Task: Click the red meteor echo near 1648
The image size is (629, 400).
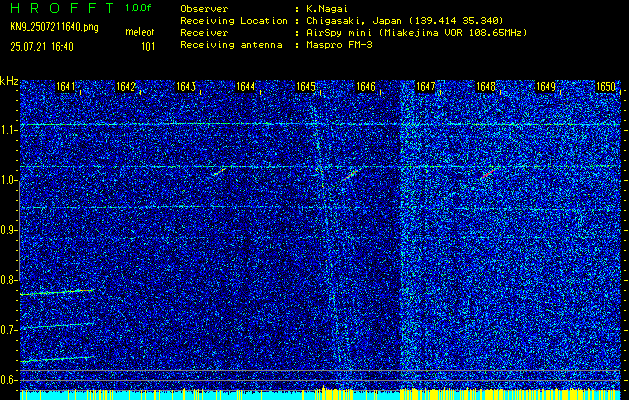Action: tap(488, 173)
